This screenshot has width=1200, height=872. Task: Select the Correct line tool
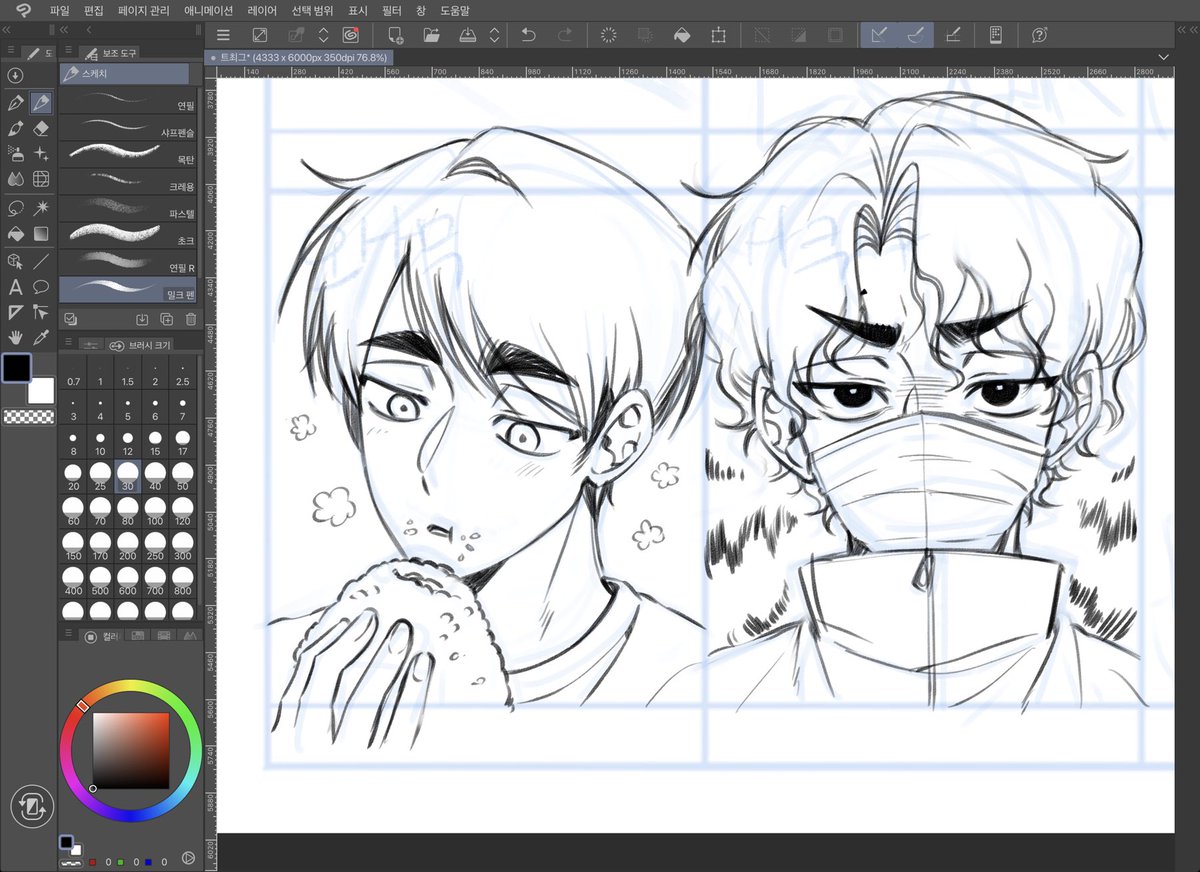(41, 312)
